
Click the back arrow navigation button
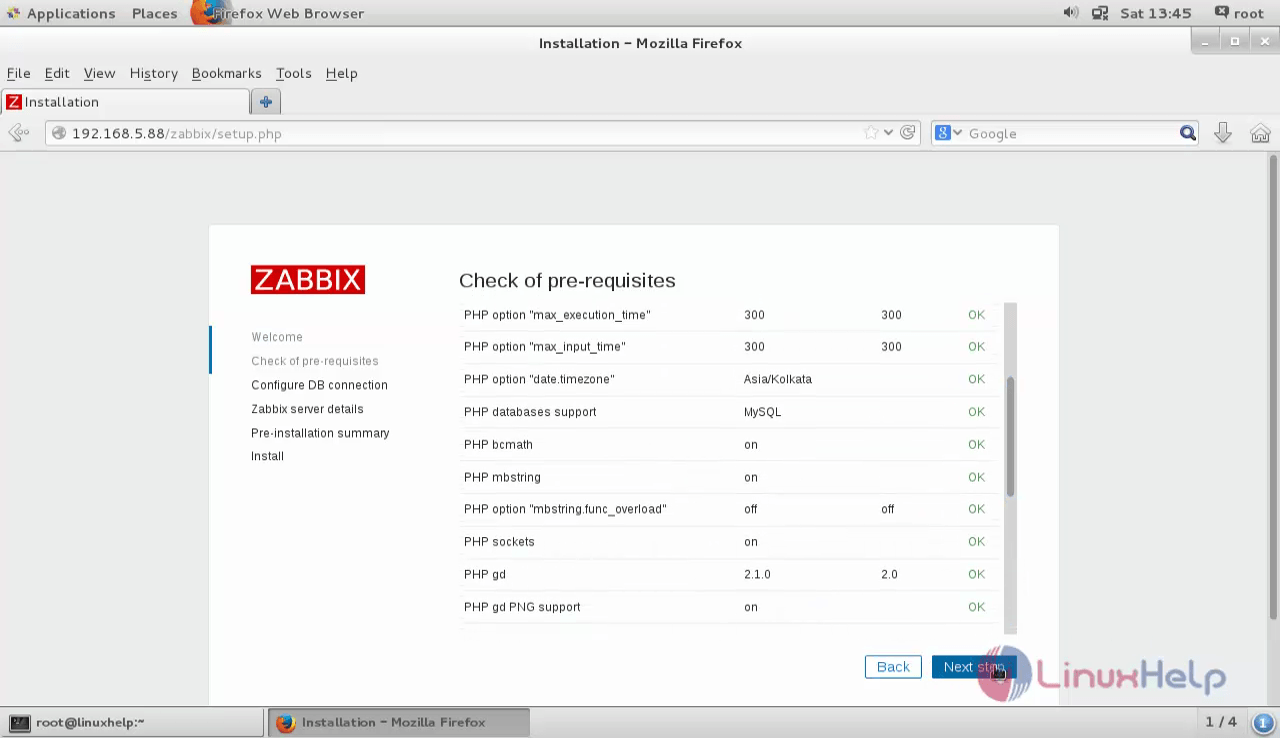click(18, 133)
